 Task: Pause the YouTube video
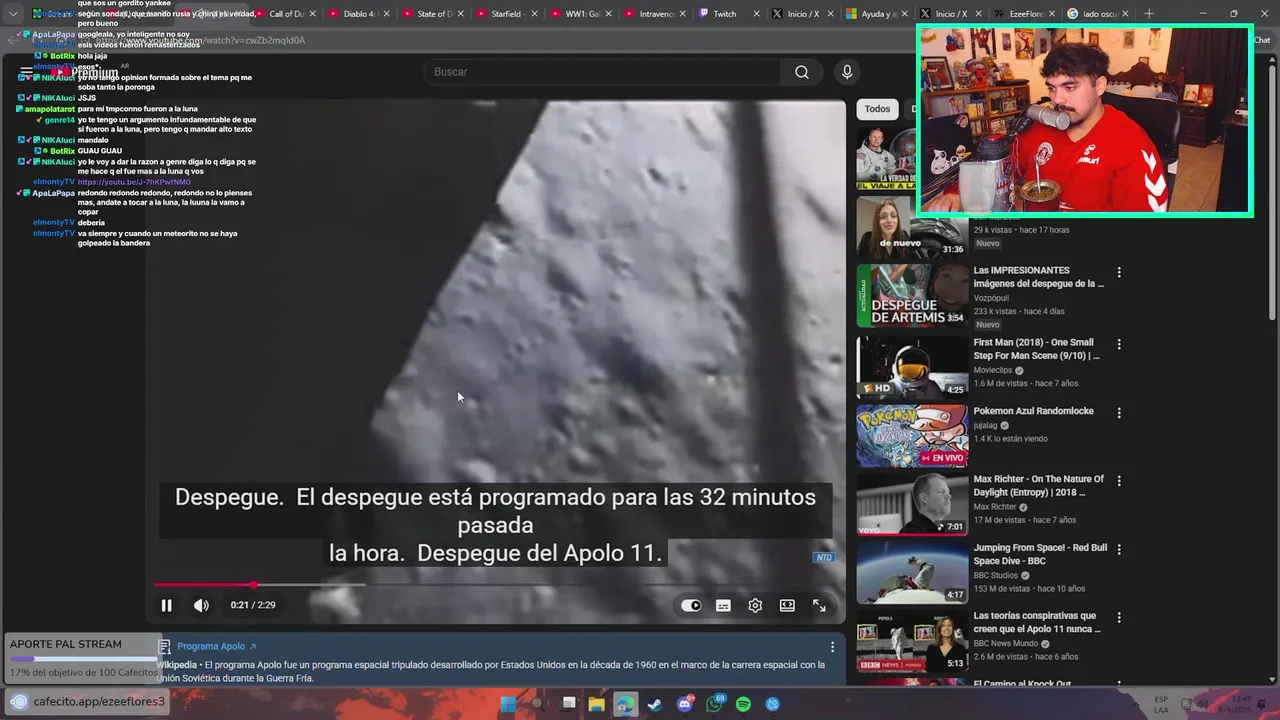[x=166, y=605]
